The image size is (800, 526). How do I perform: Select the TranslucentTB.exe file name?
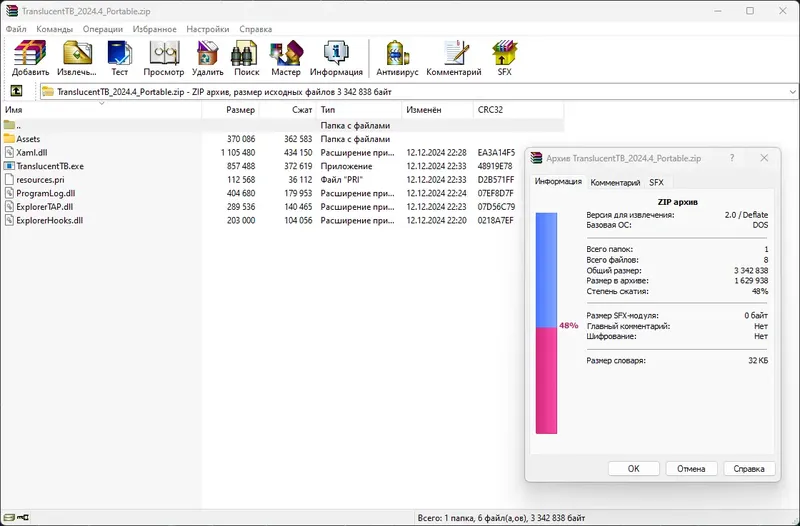50,166
